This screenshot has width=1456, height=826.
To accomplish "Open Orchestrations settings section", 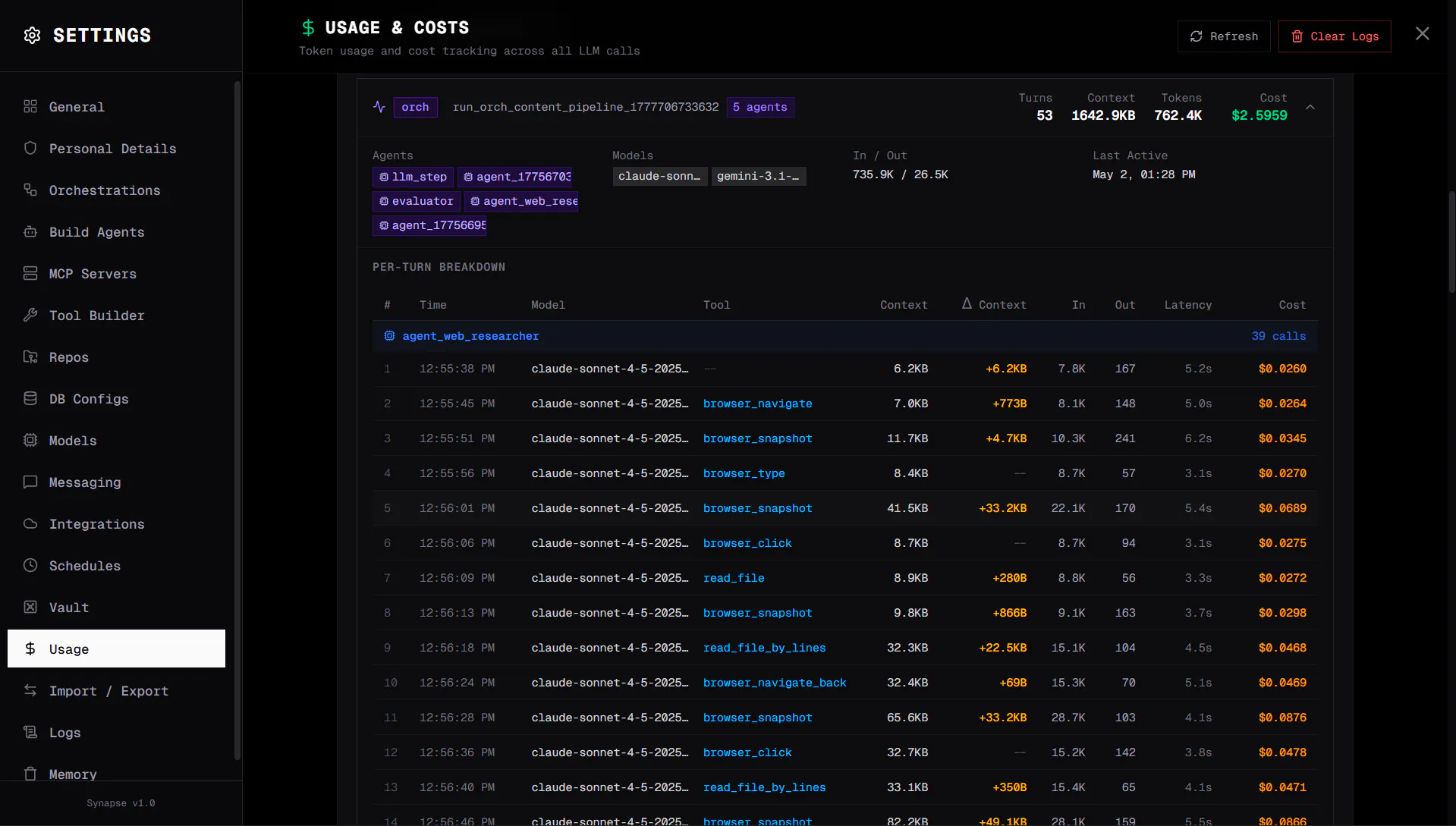I will (x=116, y=190).
